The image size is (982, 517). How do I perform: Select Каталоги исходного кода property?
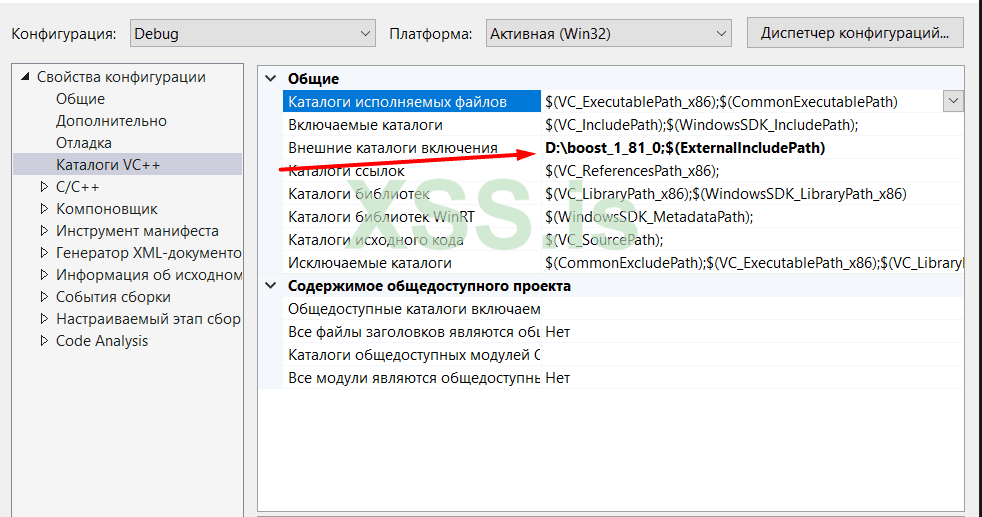[x=411, y=240]
